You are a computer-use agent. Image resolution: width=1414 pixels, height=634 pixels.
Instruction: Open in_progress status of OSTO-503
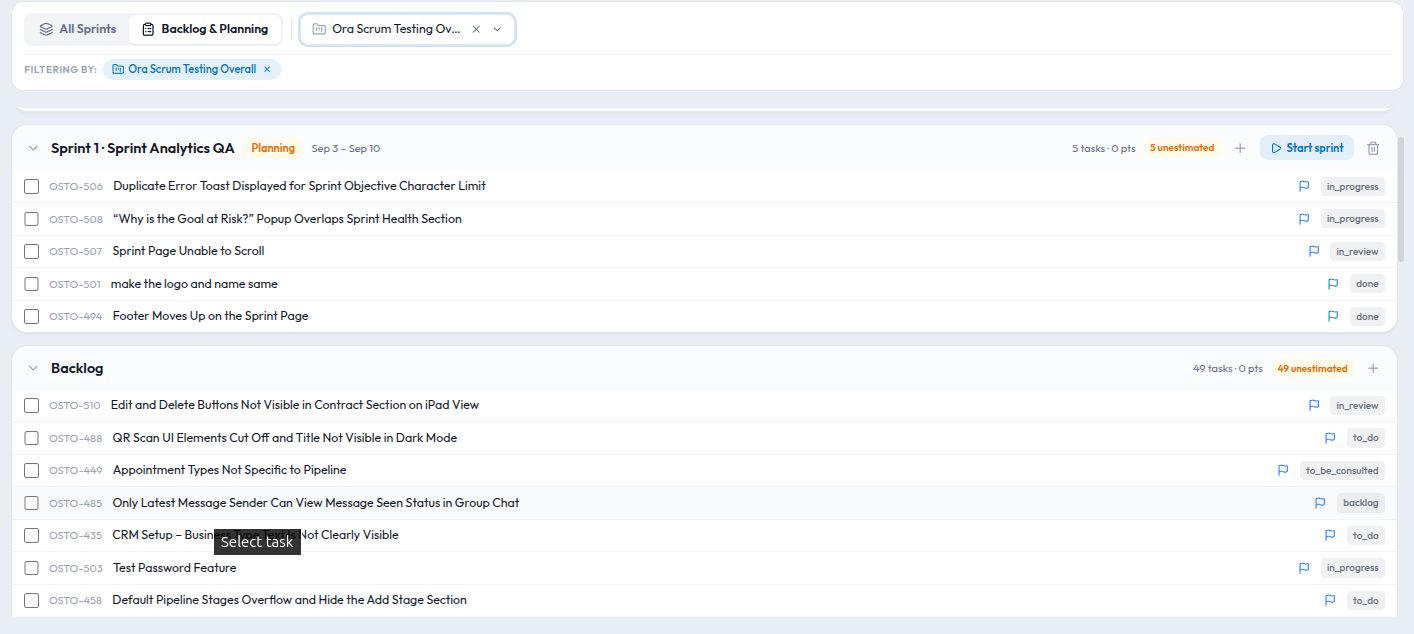click(x=1352, y=568)
